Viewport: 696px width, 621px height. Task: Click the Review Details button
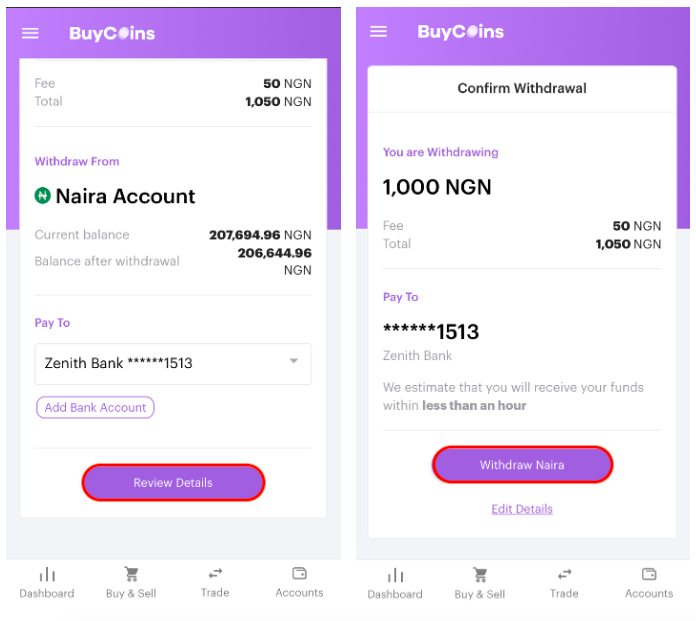[x=173, y=483]
